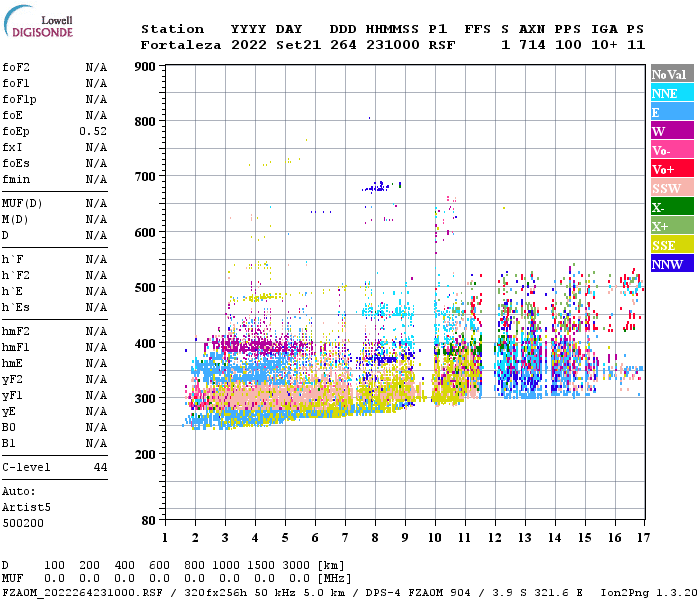
Task: Select the NNW dark blue legend swatch
Action: tap(672, 264)
